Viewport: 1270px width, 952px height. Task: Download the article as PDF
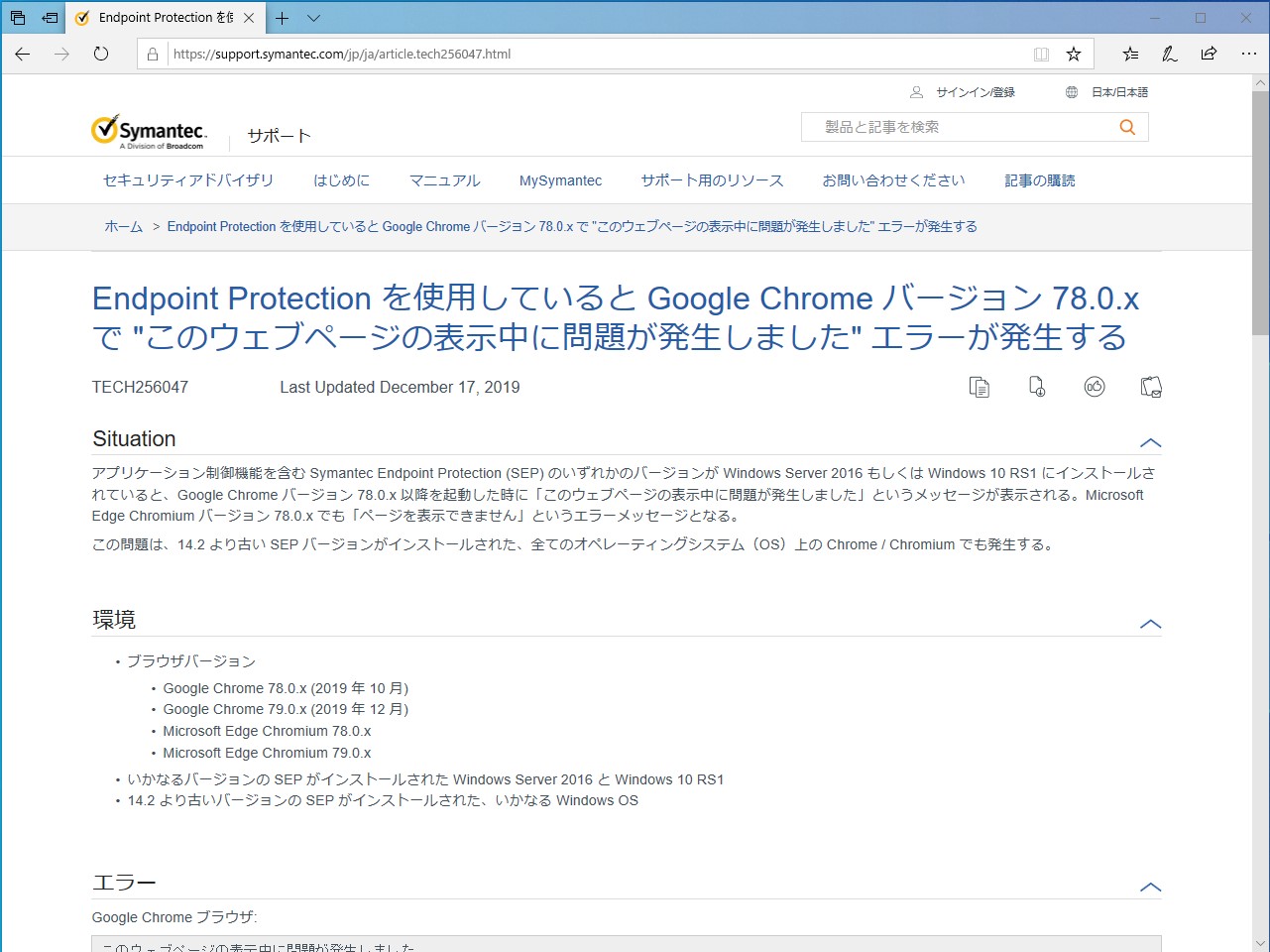[1036, 387]
